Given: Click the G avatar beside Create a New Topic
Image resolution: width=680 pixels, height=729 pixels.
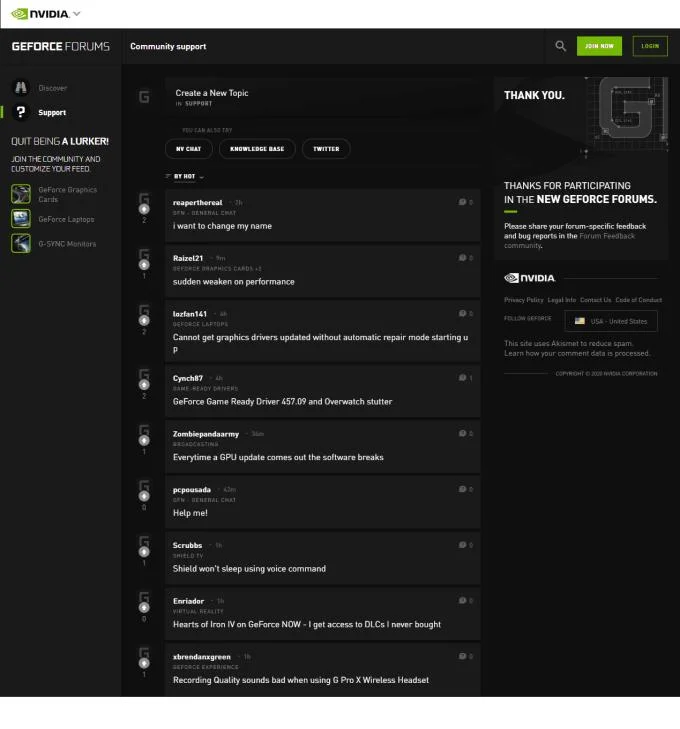Looking at the screenshot, I should coord(144,97).
